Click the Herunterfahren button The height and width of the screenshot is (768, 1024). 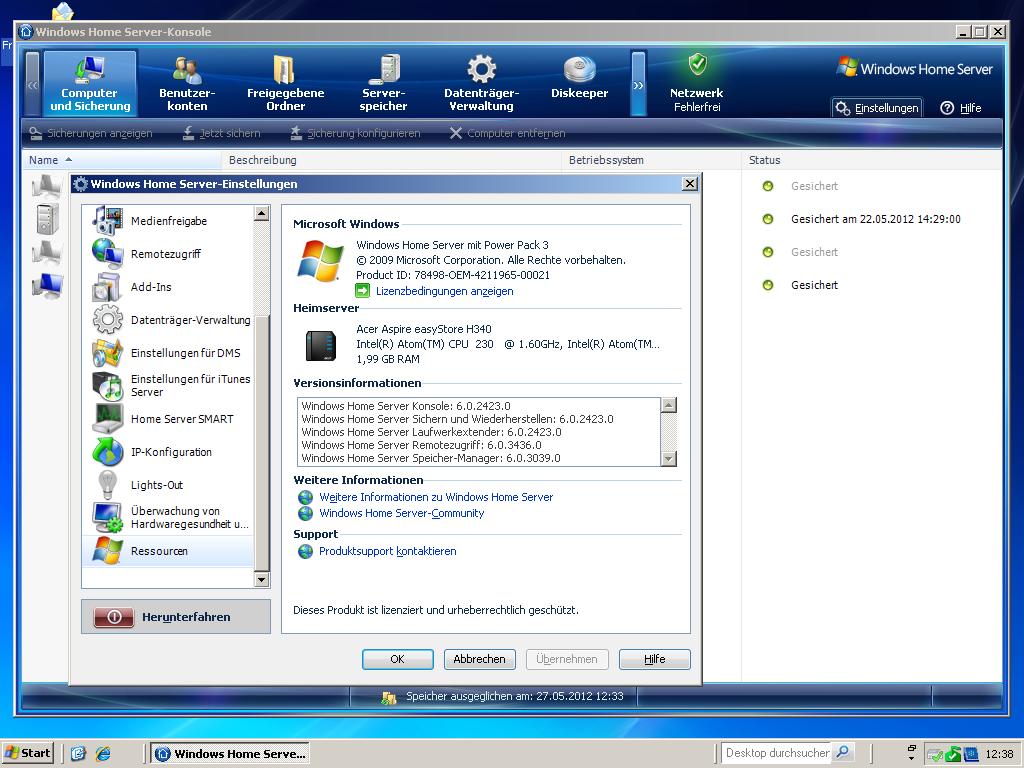click(176, 616)
